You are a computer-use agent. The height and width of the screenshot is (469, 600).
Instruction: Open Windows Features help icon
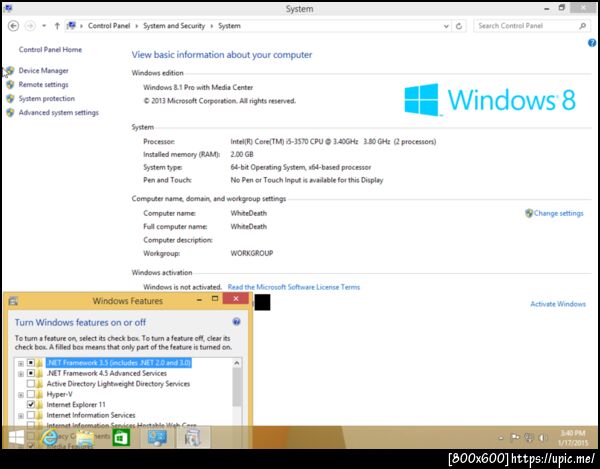tap(236, 322)
